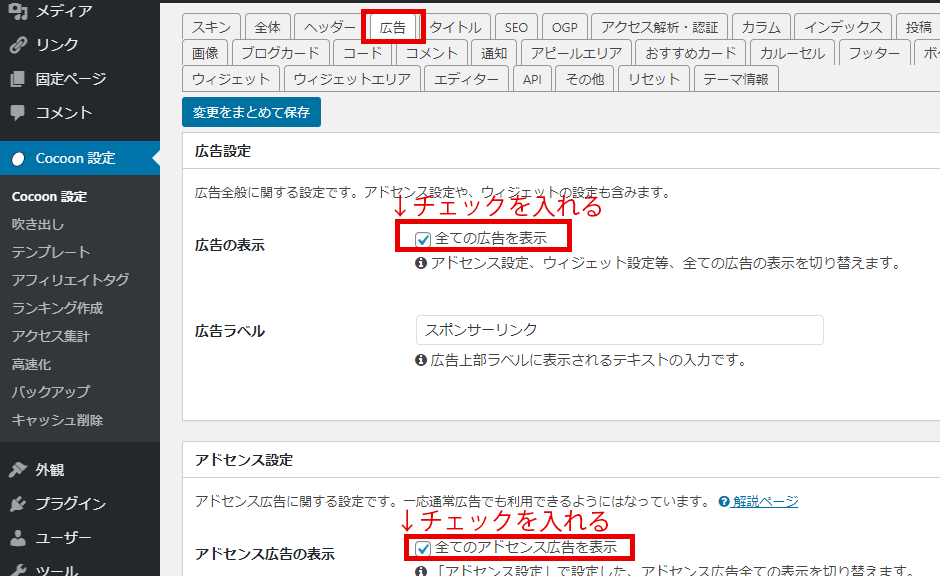Click the Cocoon 設定 circle icon

point(18,158)
